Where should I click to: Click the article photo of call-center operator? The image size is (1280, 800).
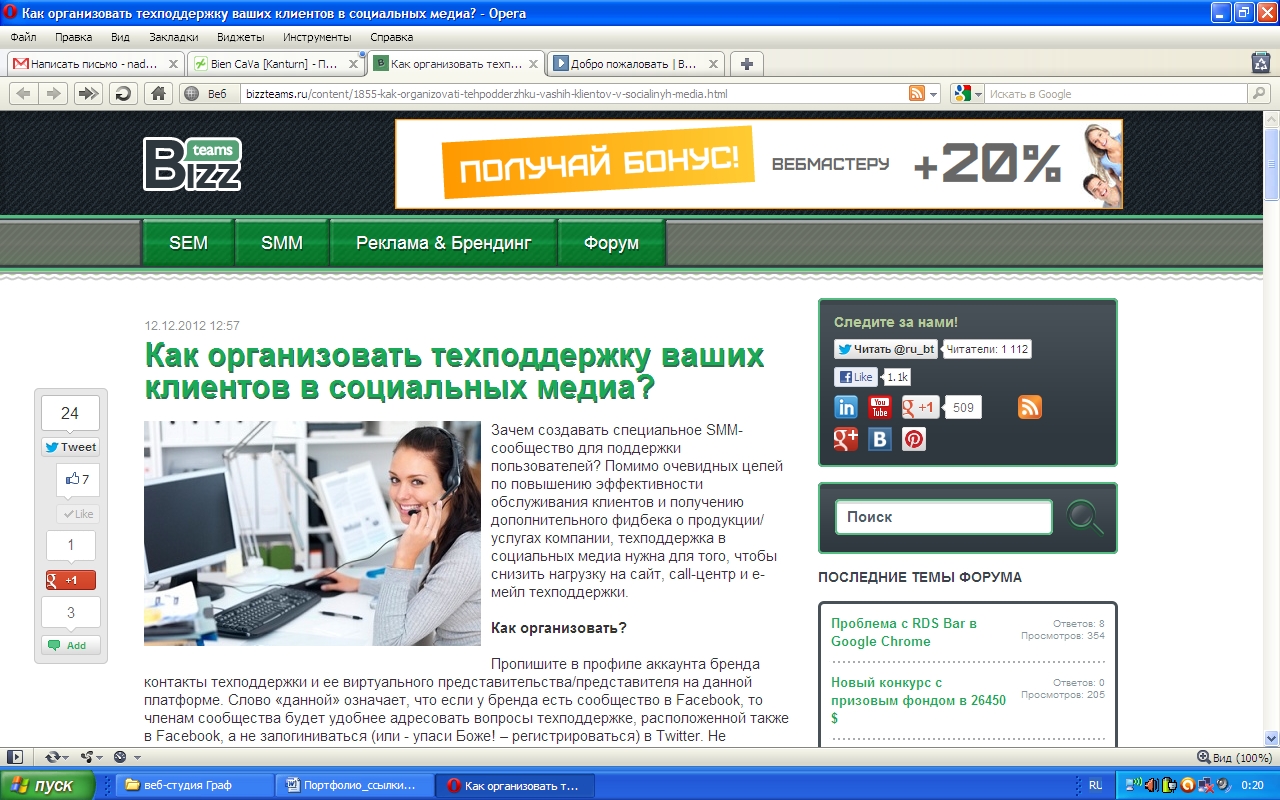(312, 533)
